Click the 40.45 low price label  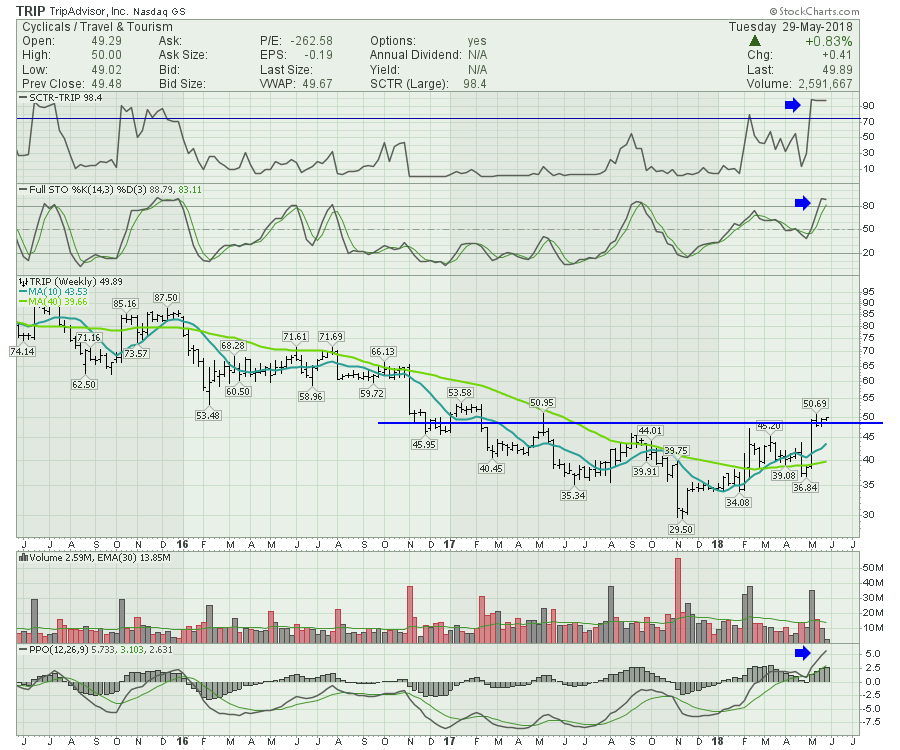coord(491,469)
